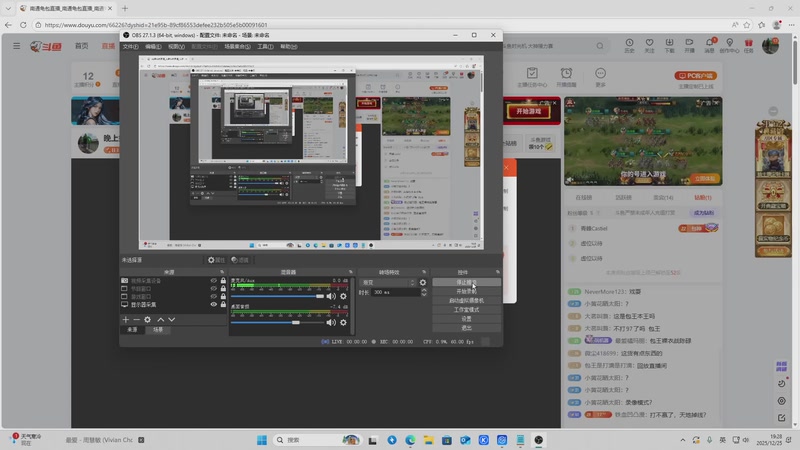Screen dimensions: 800x450
Task: Move selected source up
Action: tap(161, 319)
